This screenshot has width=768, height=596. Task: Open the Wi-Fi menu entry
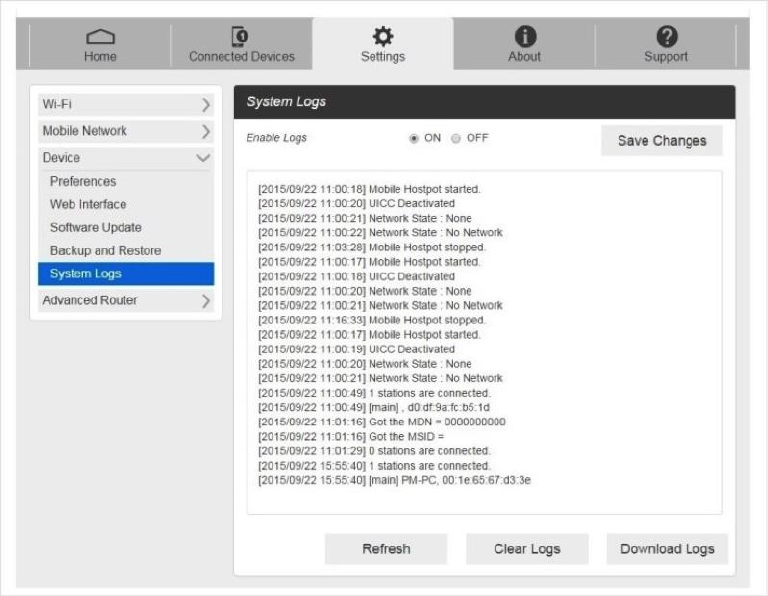pyautogui.click(x=126, y=105)
